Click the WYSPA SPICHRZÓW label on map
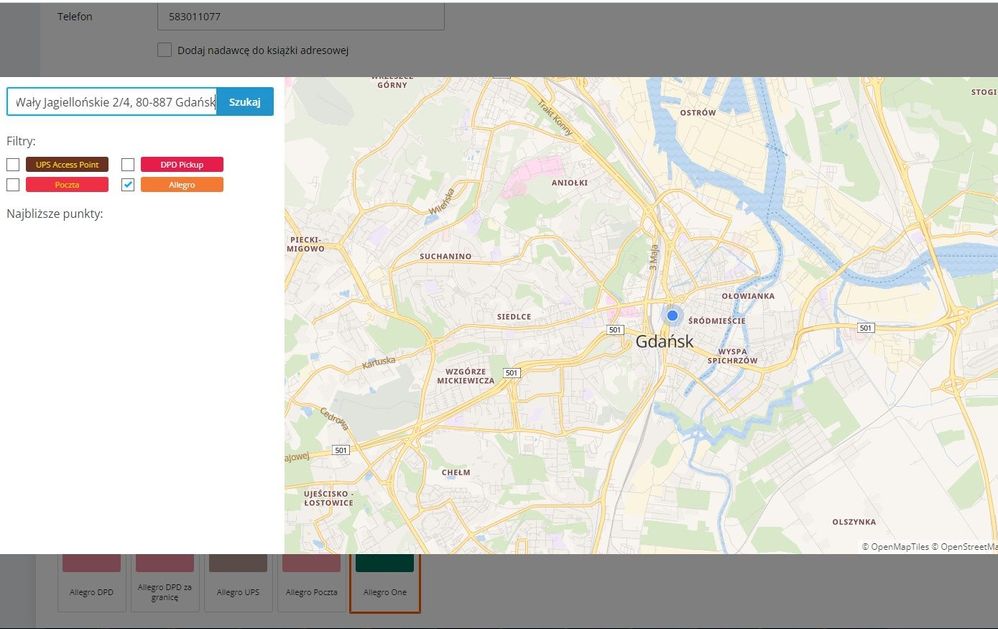This screenshot has height=629, width=998. pyautogui.click(x=733, y=356)
